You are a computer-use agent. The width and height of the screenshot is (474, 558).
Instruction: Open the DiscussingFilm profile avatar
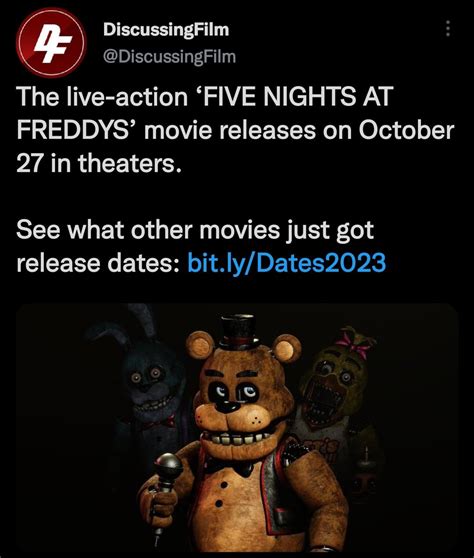51,42
